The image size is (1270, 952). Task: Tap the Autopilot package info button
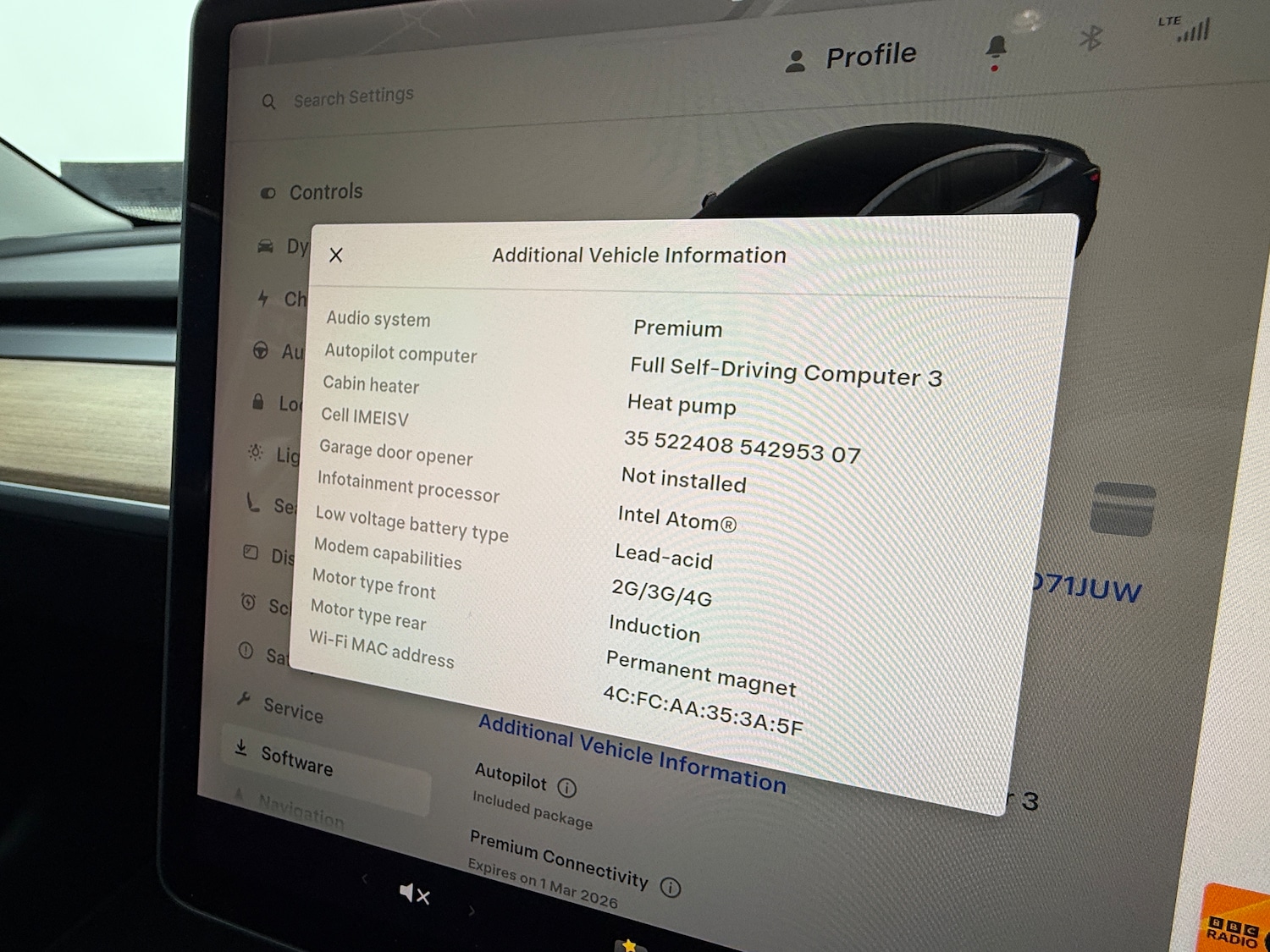point(567,786)
